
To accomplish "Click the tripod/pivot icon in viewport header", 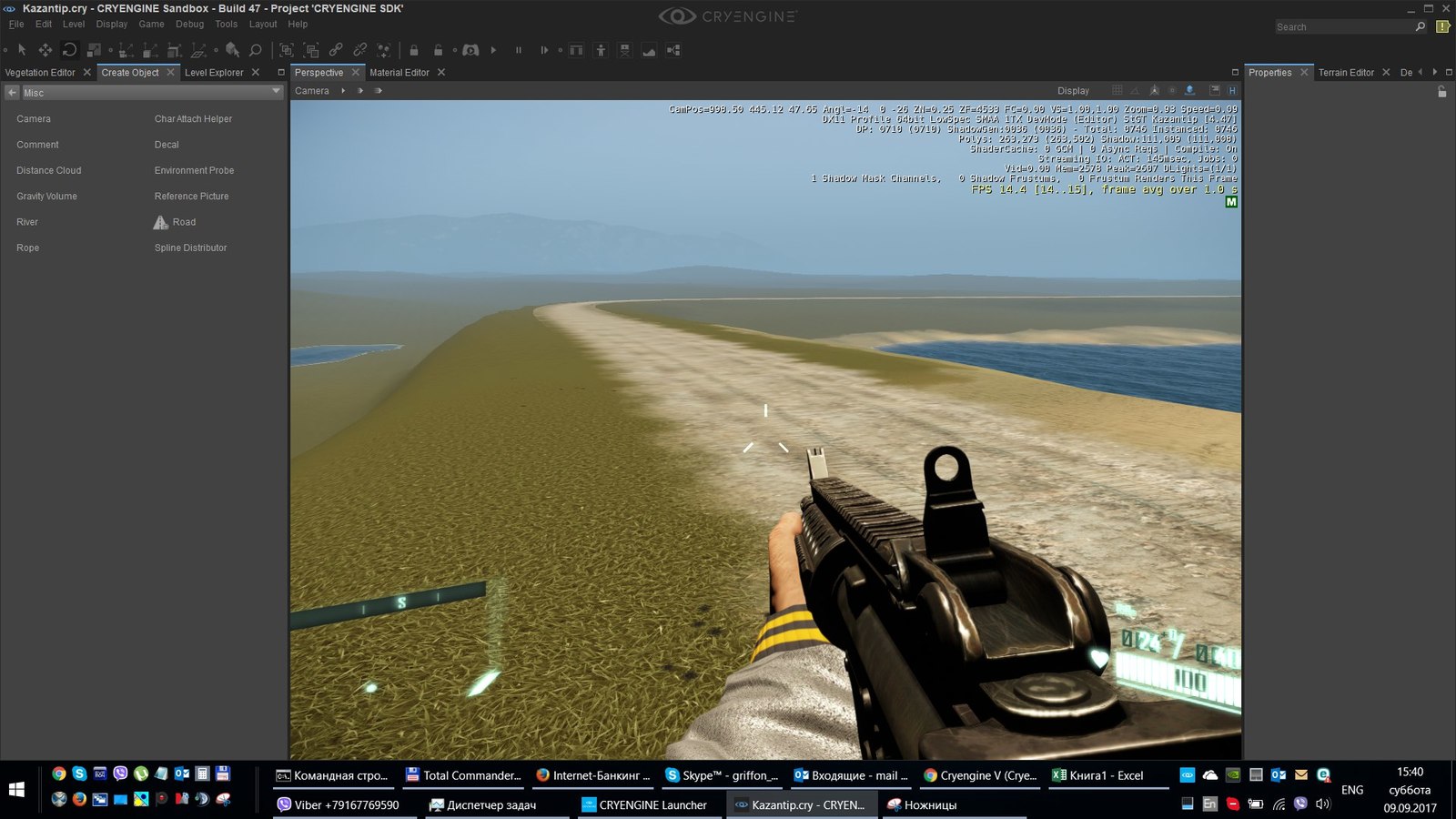I will point(1154,90).
